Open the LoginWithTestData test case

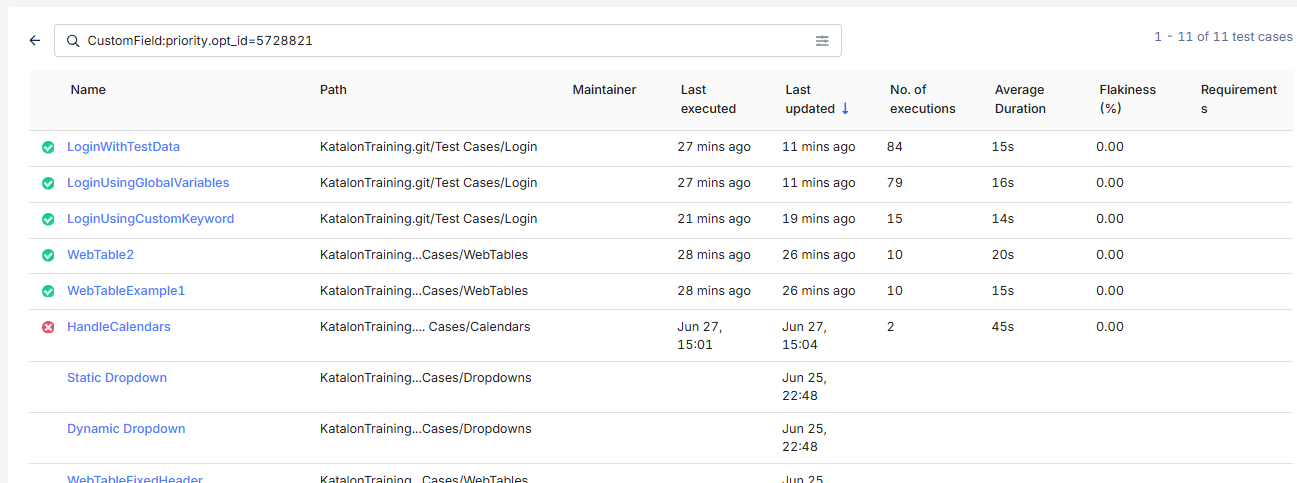[123, 147]
